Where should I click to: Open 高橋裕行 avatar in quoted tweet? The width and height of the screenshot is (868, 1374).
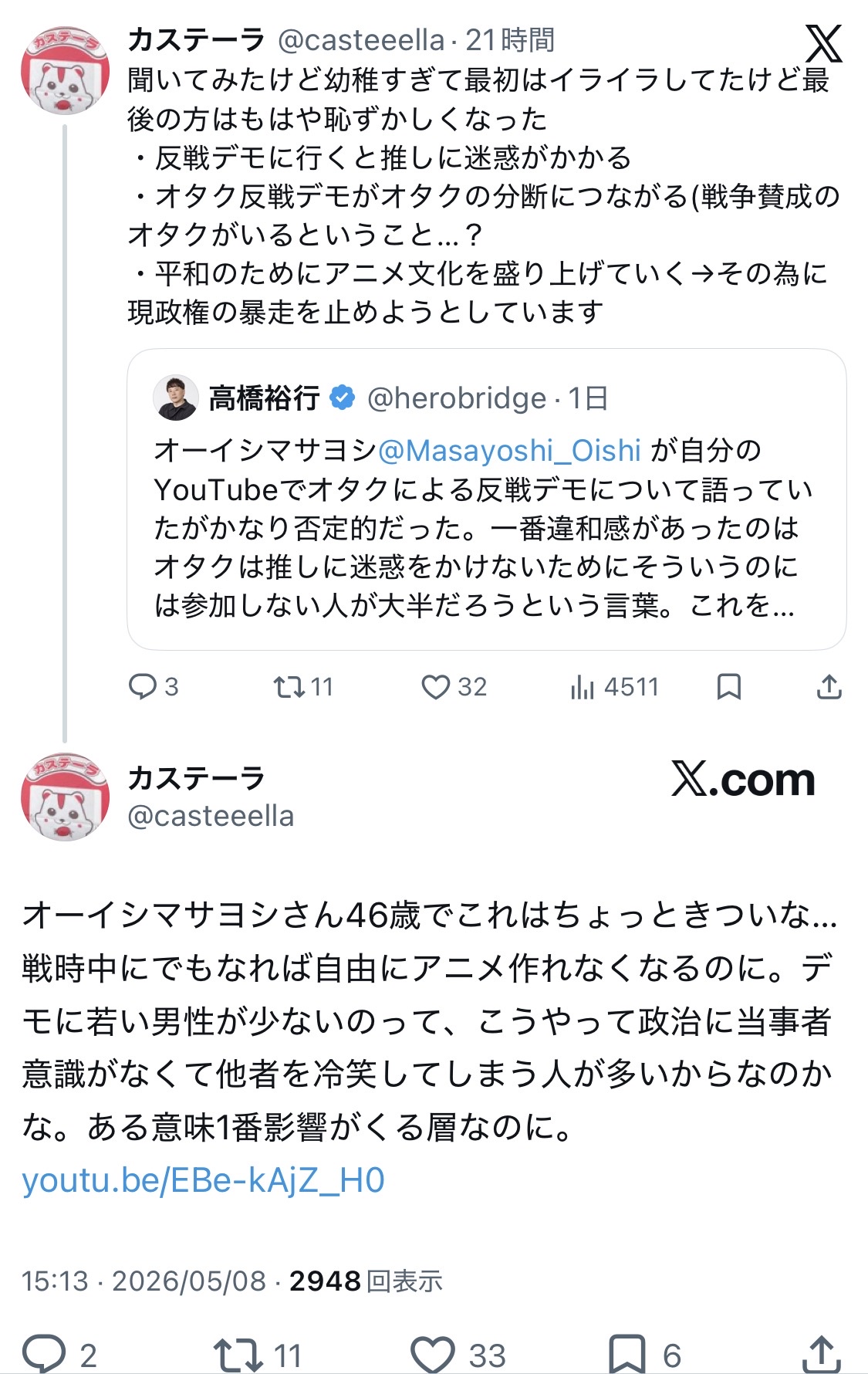176,398
